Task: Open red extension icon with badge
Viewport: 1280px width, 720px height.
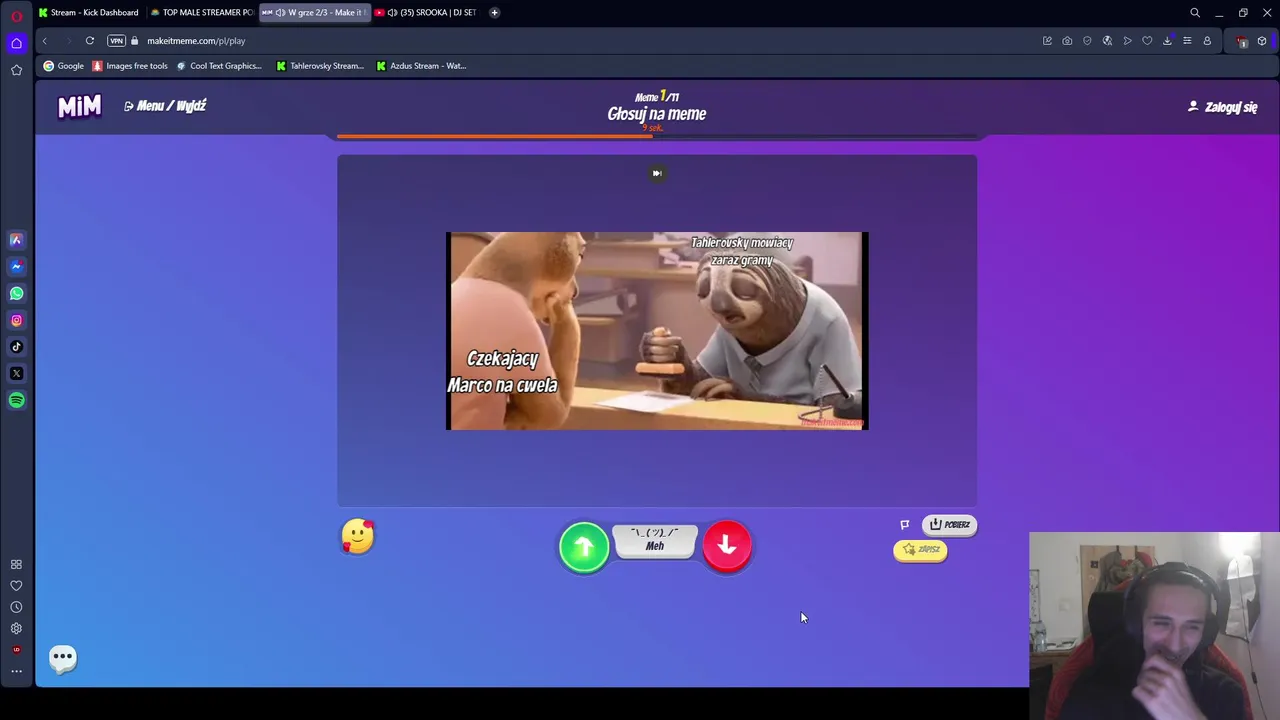Action: (x=1241, y=41)
